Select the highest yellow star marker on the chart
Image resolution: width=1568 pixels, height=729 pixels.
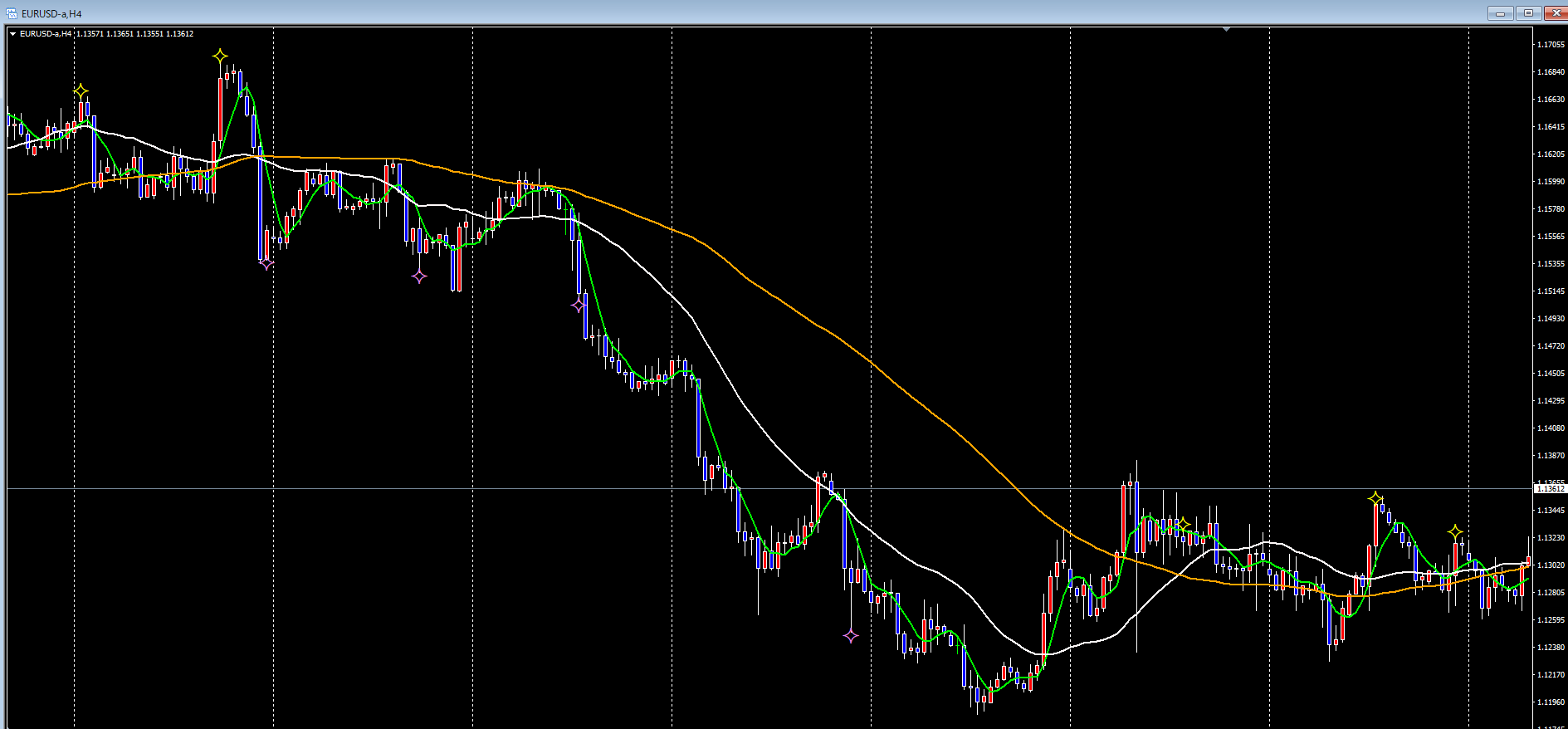tap(220, 56)
